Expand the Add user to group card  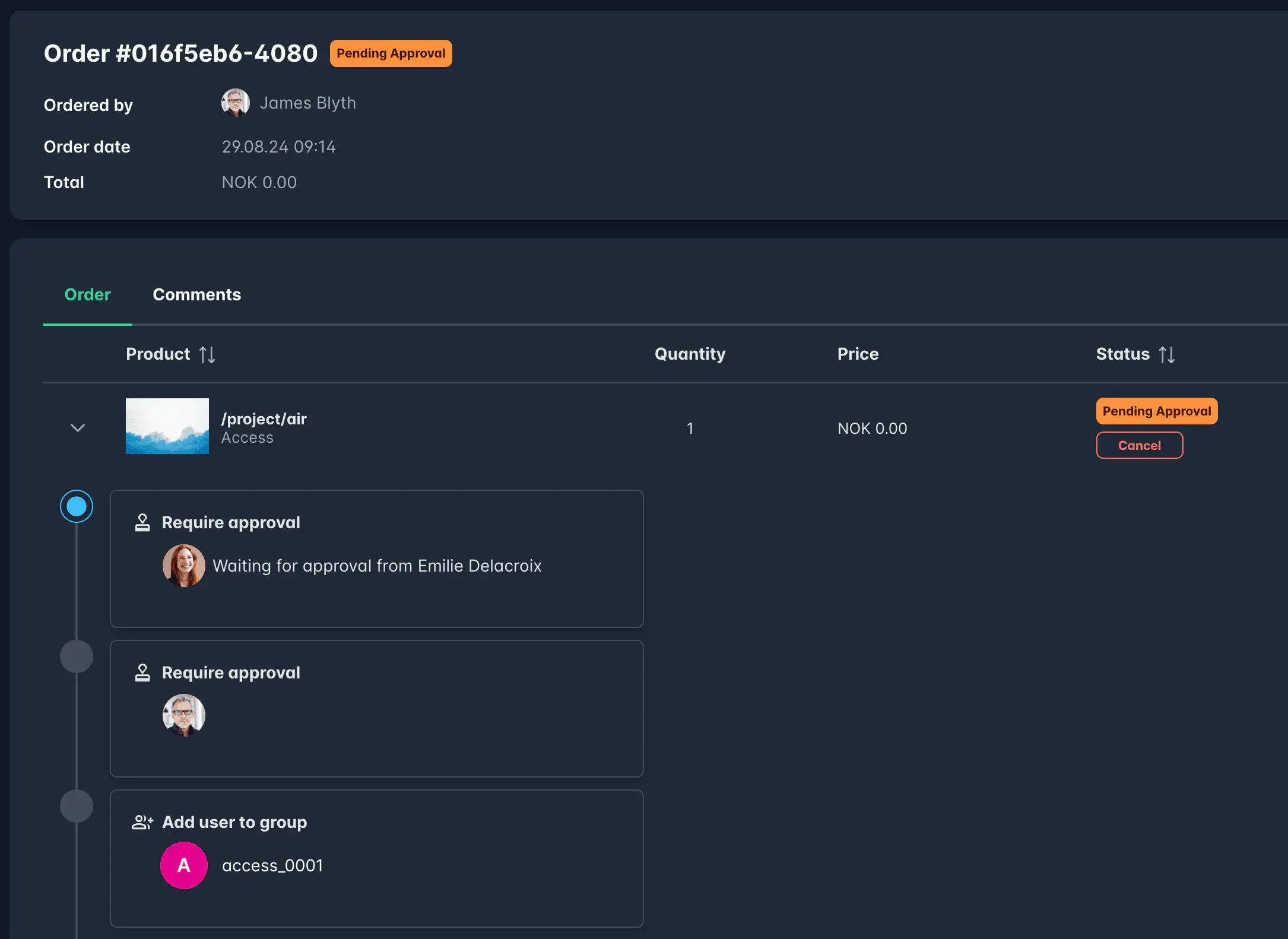377,859
